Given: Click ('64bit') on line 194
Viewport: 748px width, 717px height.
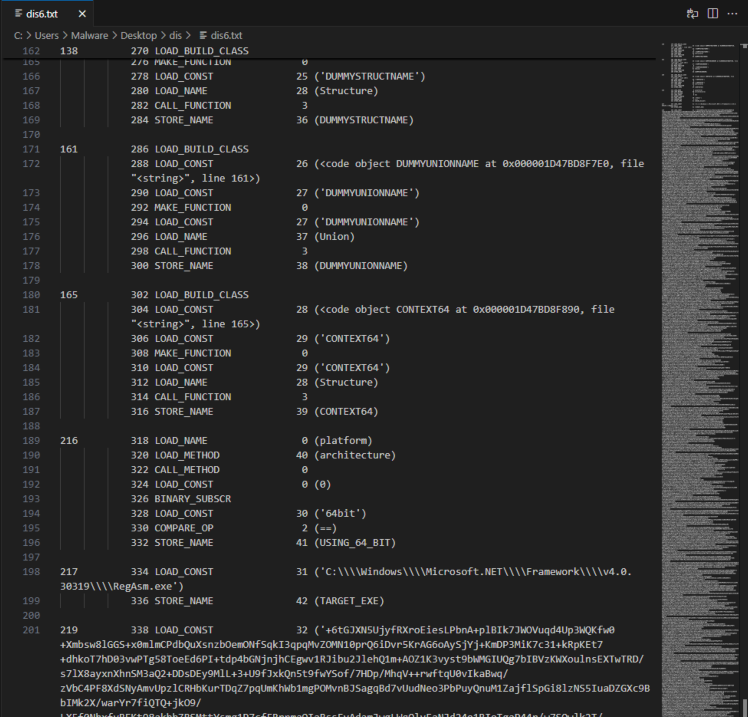Looking at the screenshot, I should (x=340, y=514).
